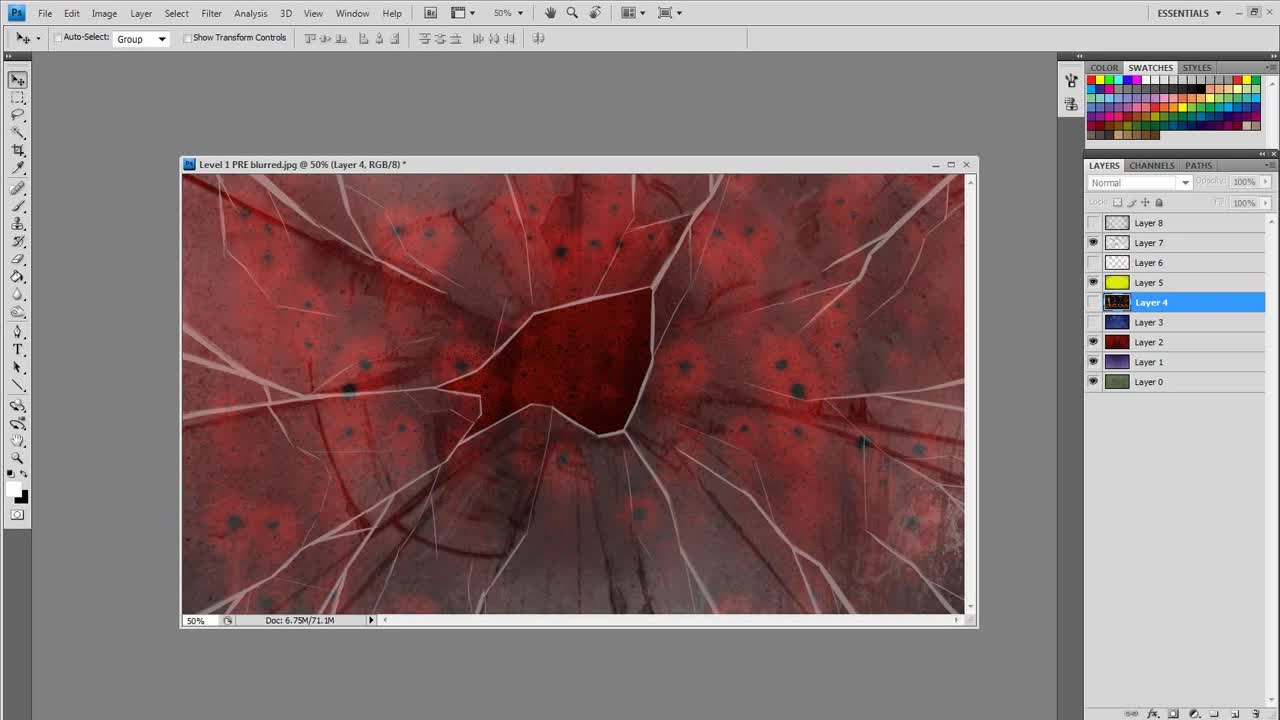Select the Eyedropper tool

point(18,167)
